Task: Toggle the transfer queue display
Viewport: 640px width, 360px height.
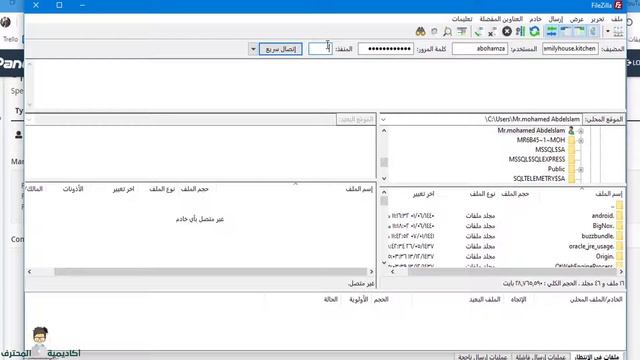Action: pyautogui.click(x=552, y=31)
